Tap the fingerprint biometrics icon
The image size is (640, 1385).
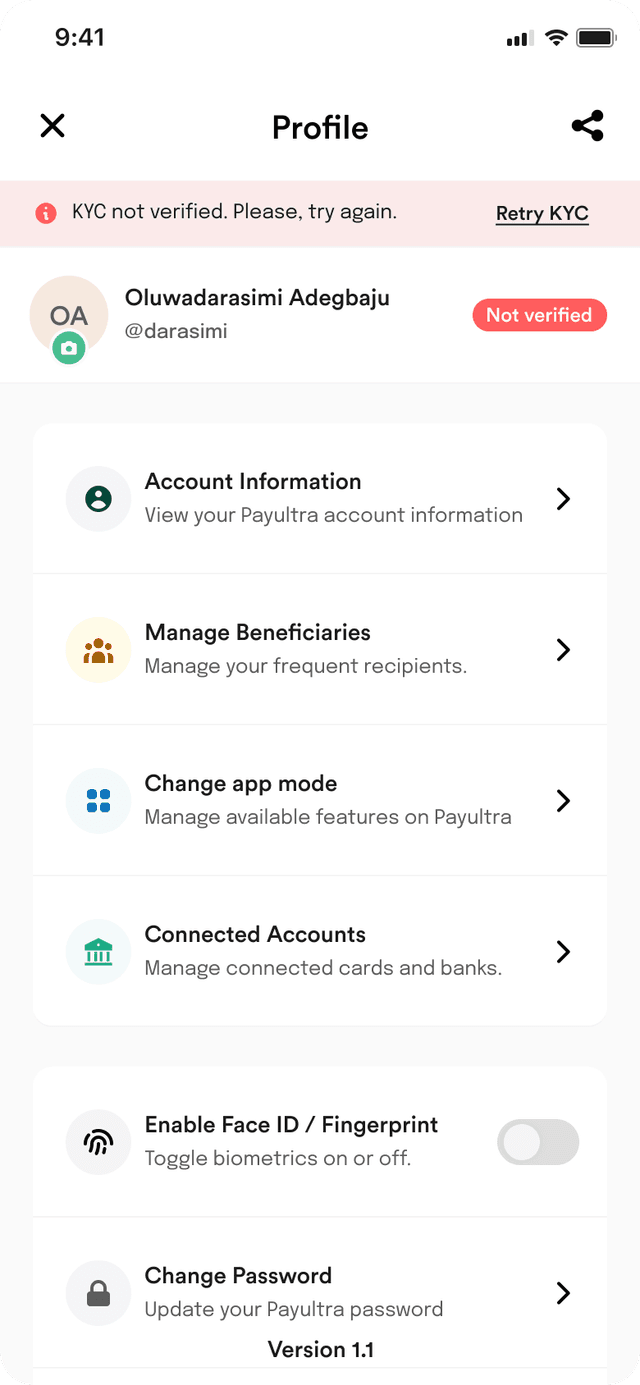pyautogui.click(x=98, y=1142)
